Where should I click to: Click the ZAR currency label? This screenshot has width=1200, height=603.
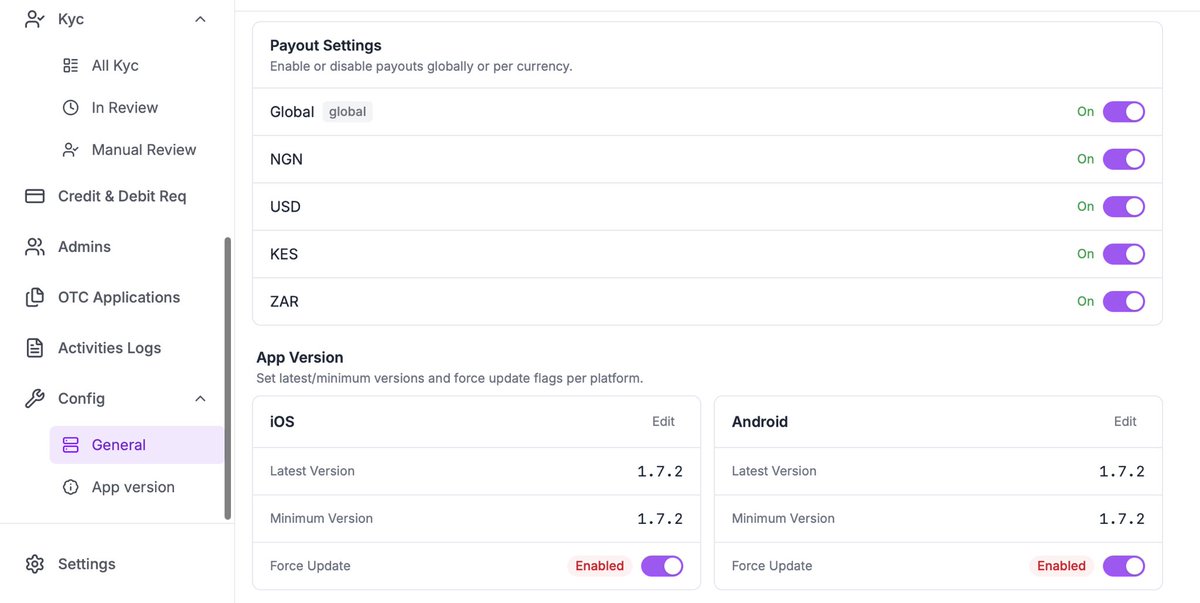pyautogui.click(x=284, y=301)
